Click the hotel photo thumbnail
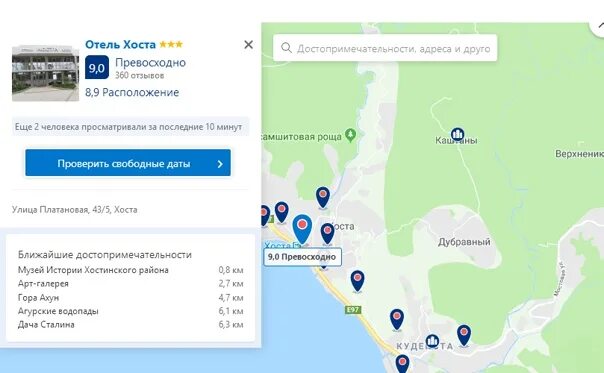The image size is (604, 373). [45, 73]
